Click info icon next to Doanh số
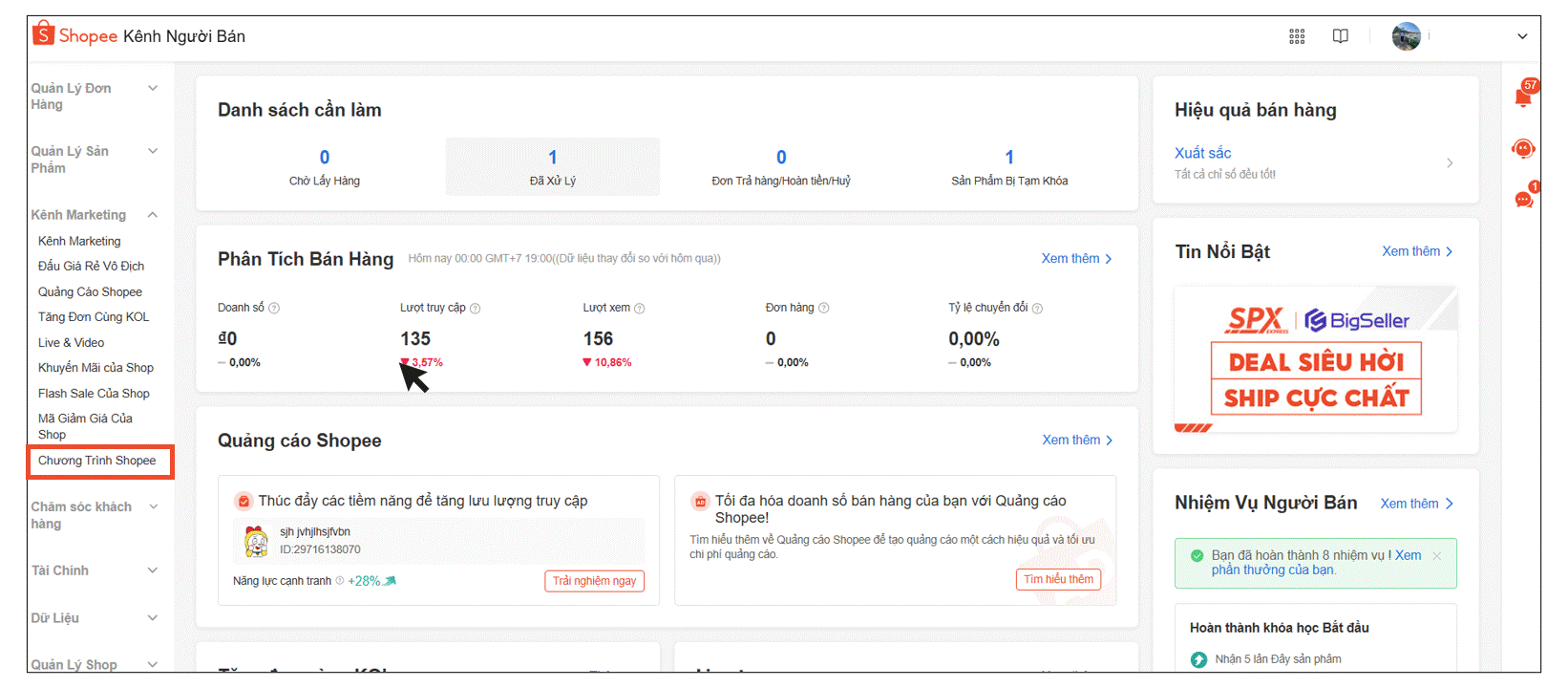 coord(274,309)
